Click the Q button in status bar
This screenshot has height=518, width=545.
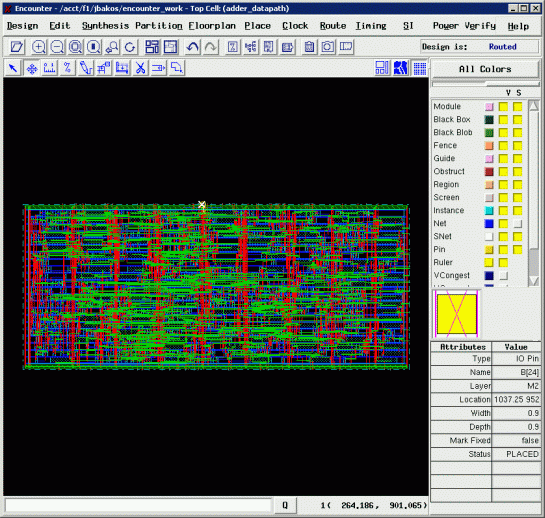coord(285,505)
